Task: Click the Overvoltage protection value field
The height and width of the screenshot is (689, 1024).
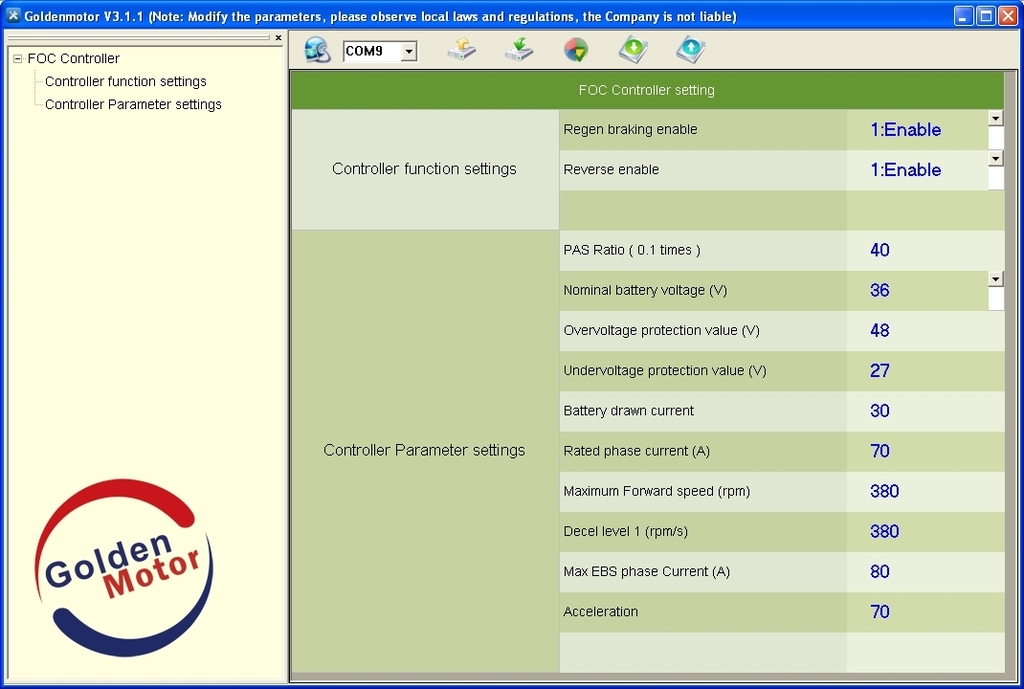Action: point(880,331)
